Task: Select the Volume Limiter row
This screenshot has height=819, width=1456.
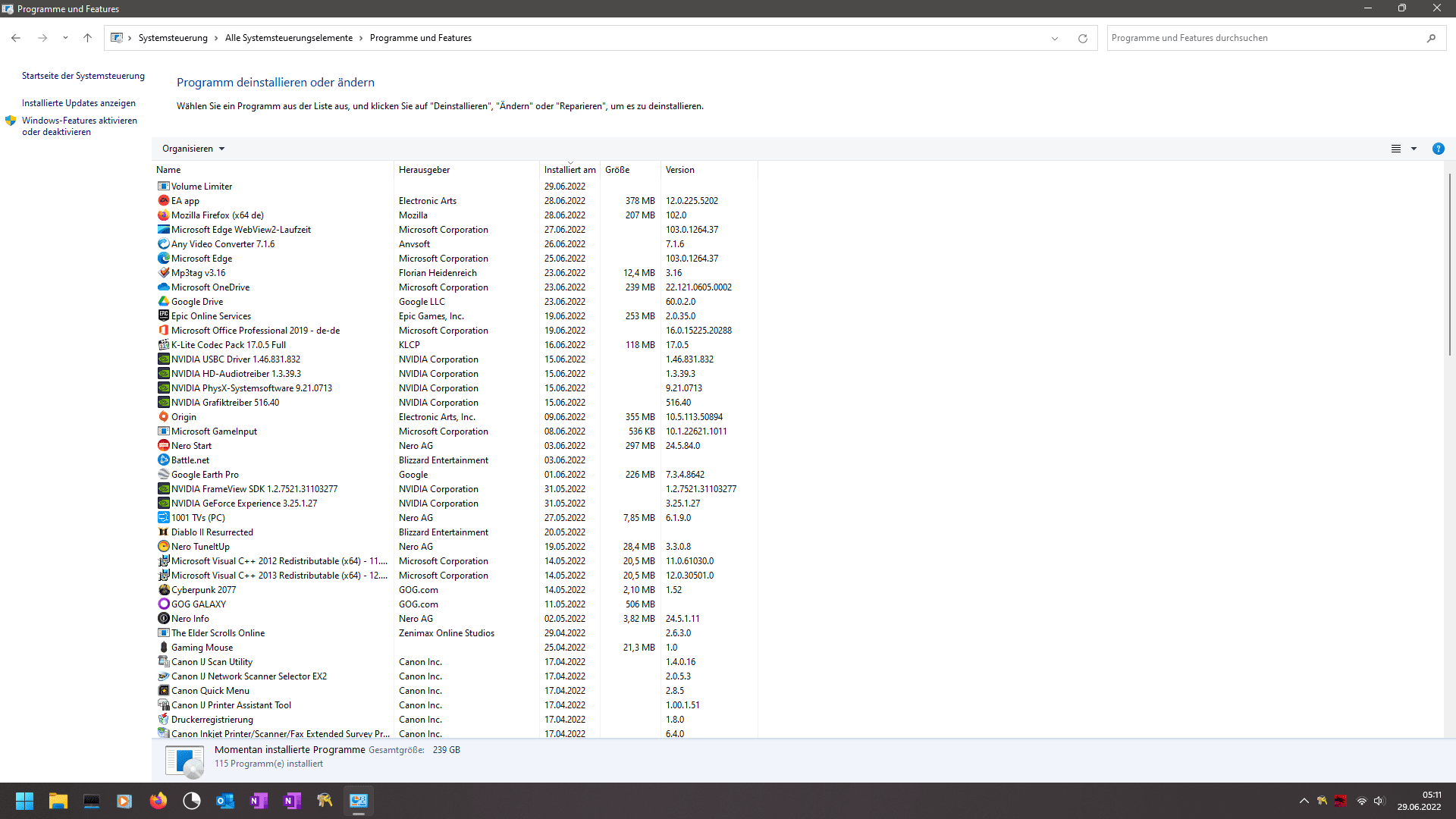Action: [455, 187]
